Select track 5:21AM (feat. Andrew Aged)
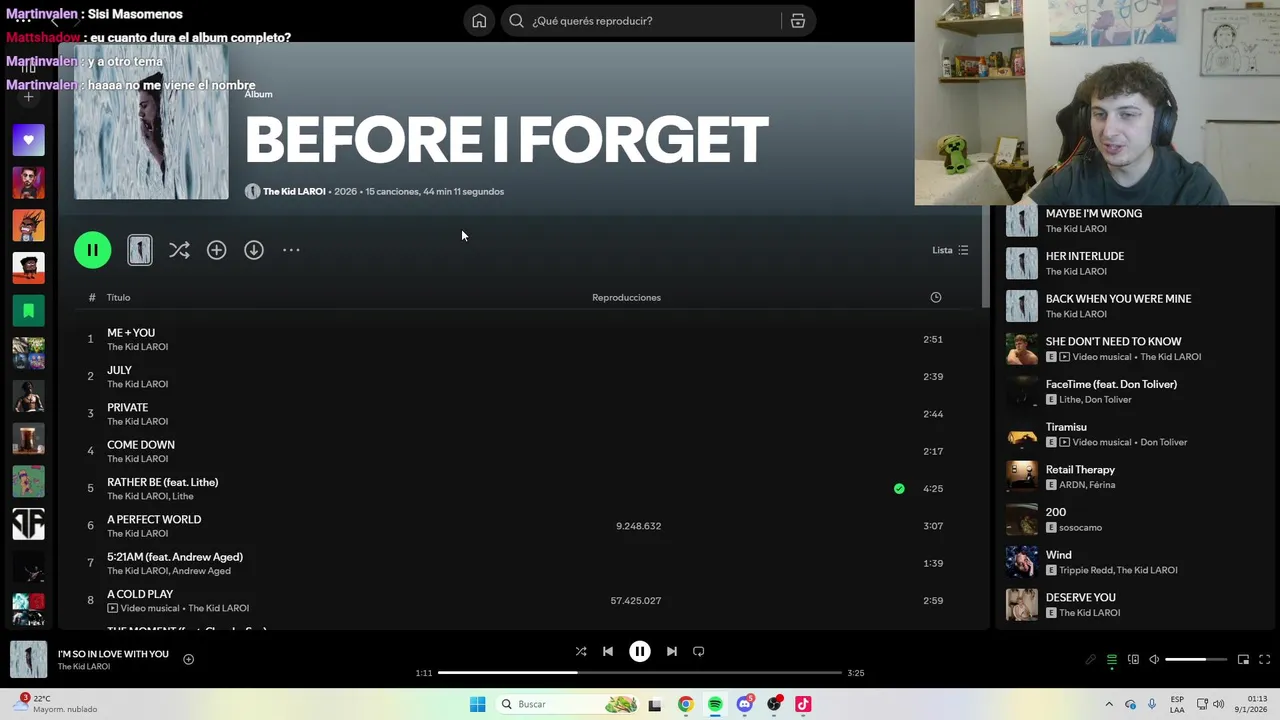The image size is (1280, 720). (175, 557)
